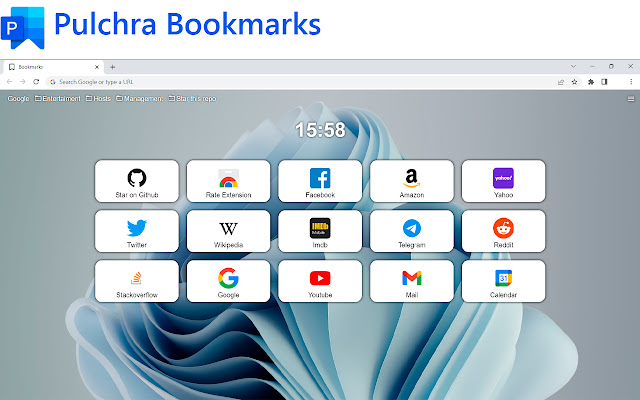Screen dimensions: 640x400
Task: Open the menu icon right of bookmarks bar
Action: [631, 98]
